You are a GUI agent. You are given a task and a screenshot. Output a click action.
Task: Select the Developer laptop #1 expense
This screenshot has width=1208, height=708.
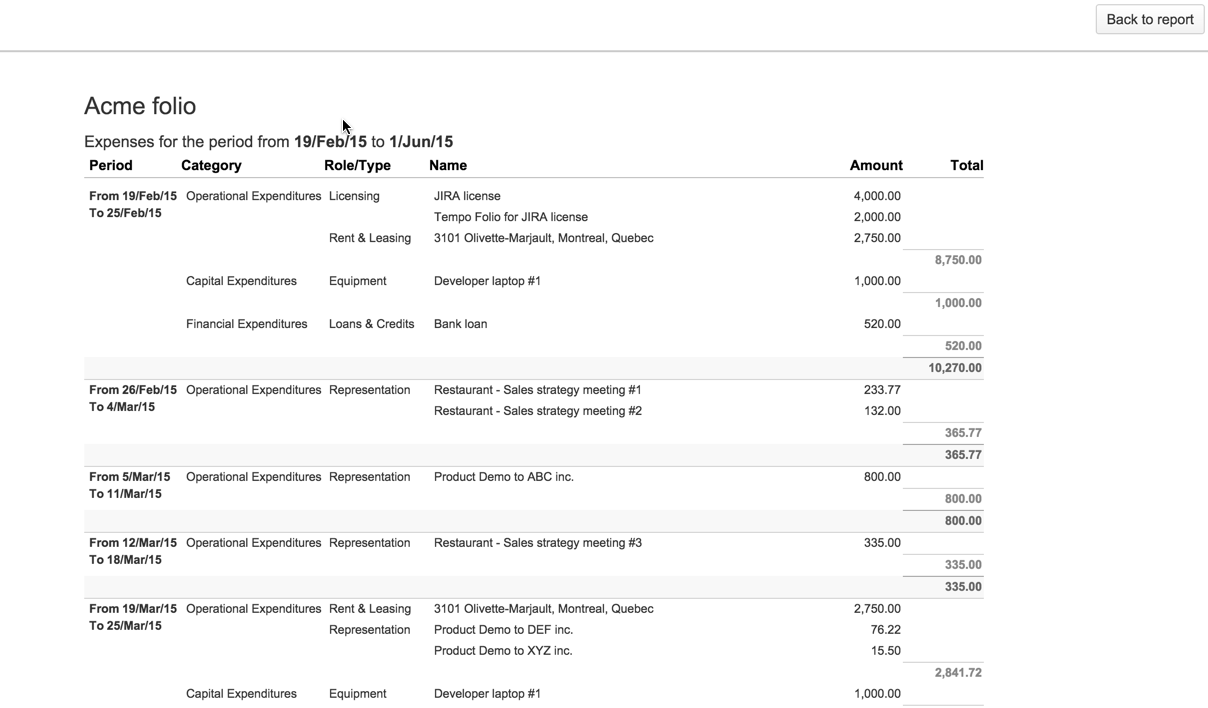[487, 281]
